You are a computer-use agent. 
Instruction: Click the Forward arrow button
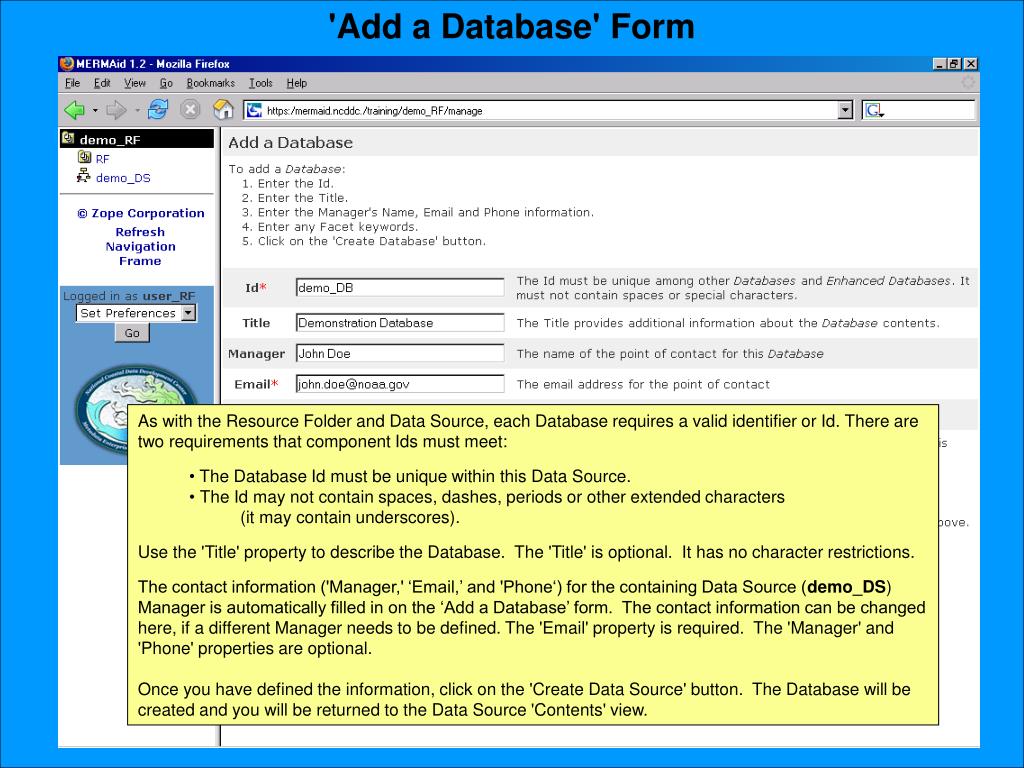coord(116,110)
